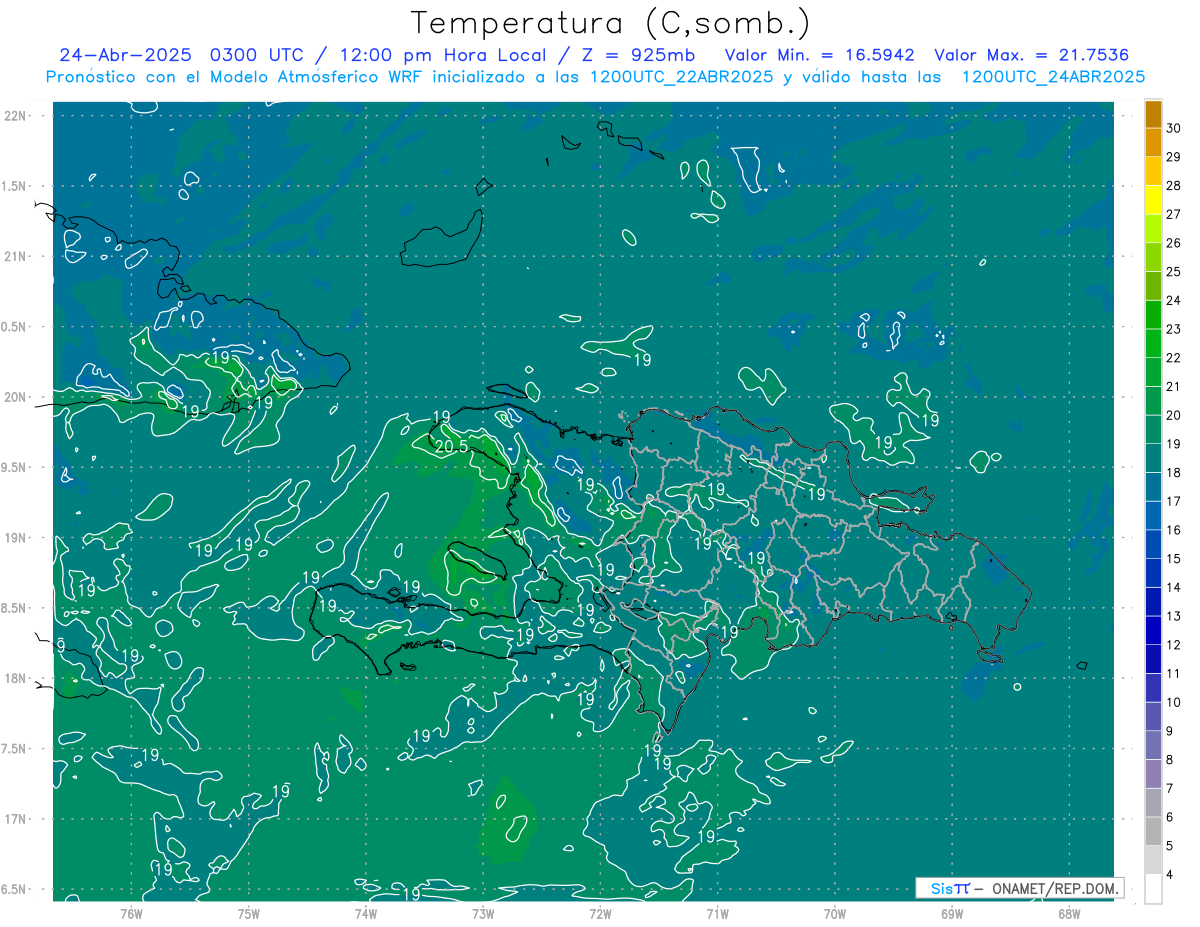Click the "19N" latitude axis label
The width and height of the screenshot is (1200, 927).
click(x=16, y=538)
